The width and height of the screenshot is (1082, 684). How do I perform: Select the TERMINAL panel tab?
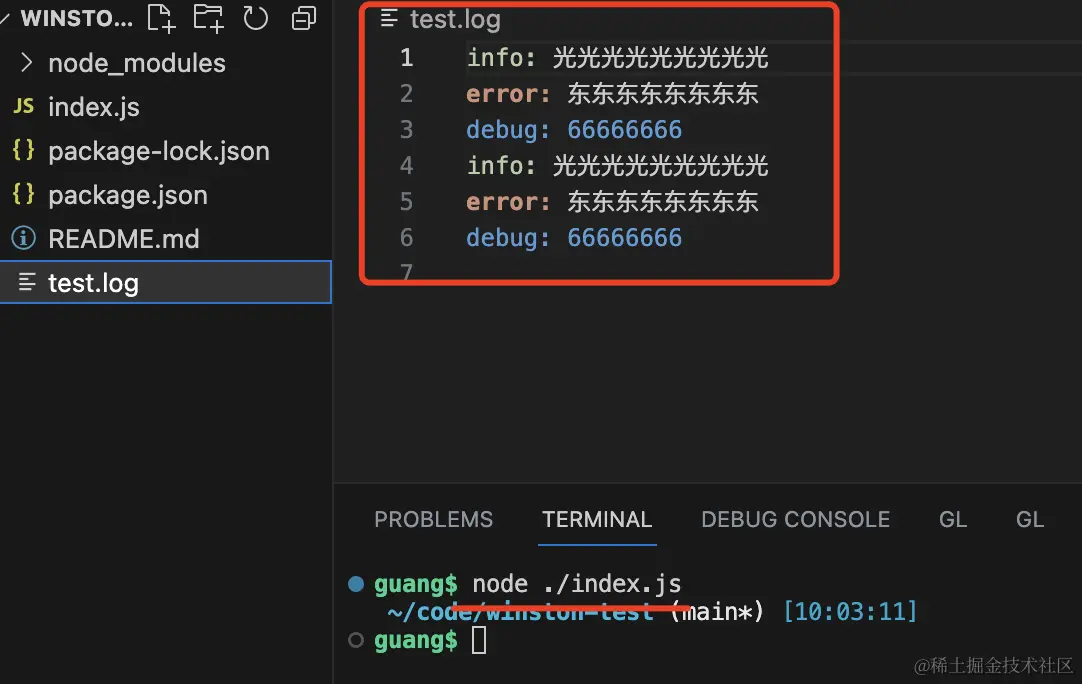pos(597,519)
